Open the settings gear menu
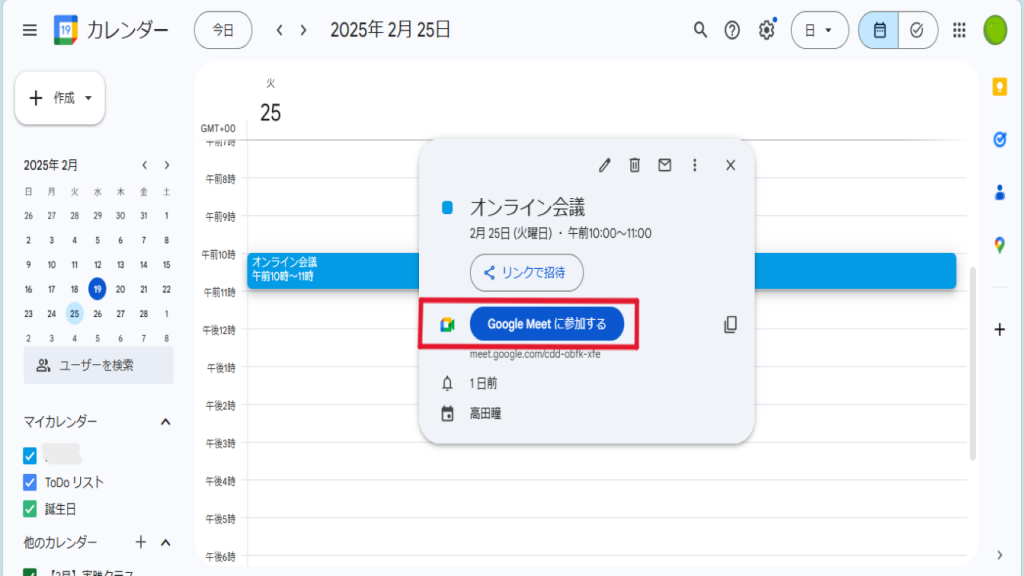This screenshot has width=1024, height=576. [766, 30]
